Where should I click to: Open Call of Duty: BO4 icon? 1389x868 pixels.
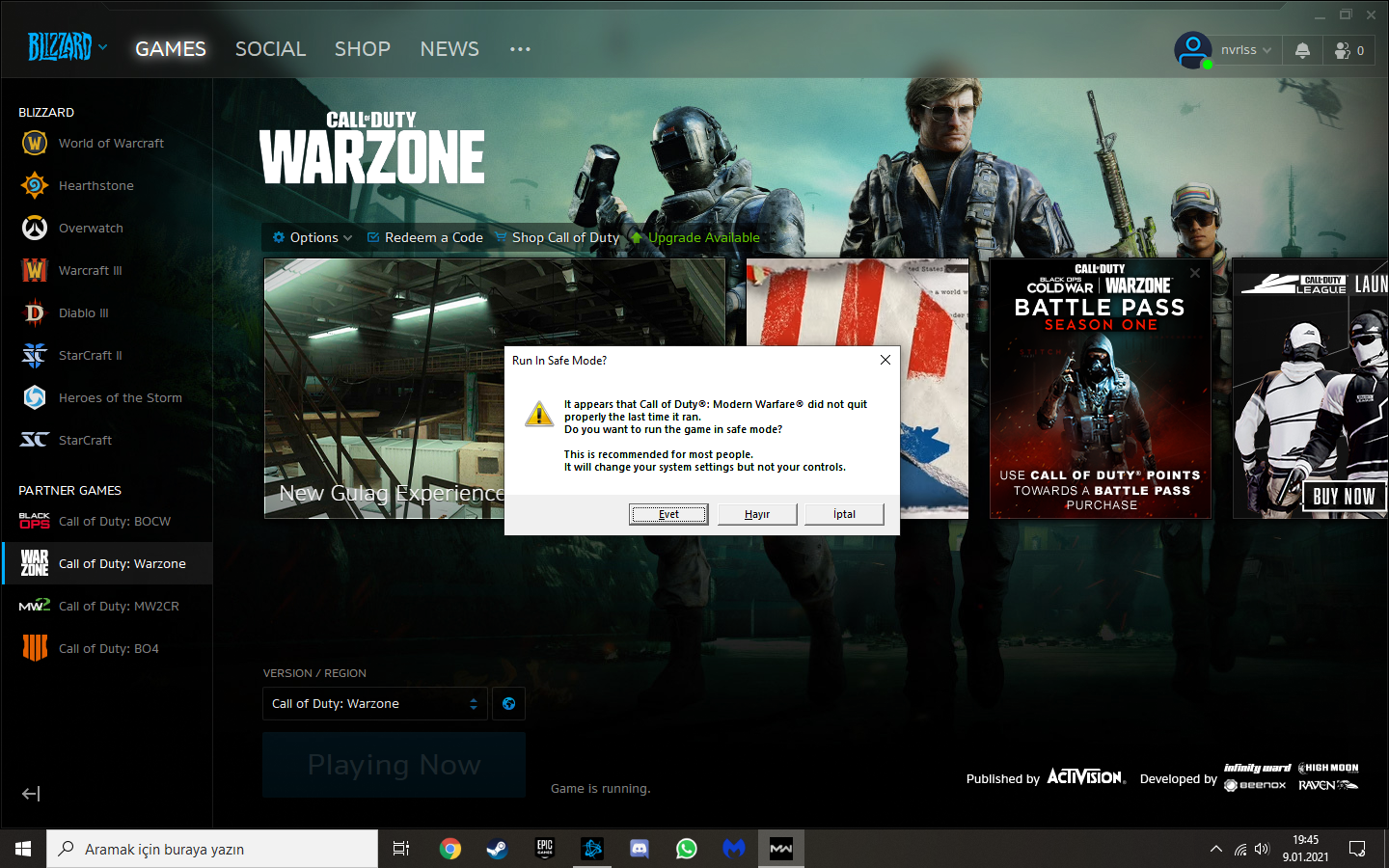coord(35,648)
